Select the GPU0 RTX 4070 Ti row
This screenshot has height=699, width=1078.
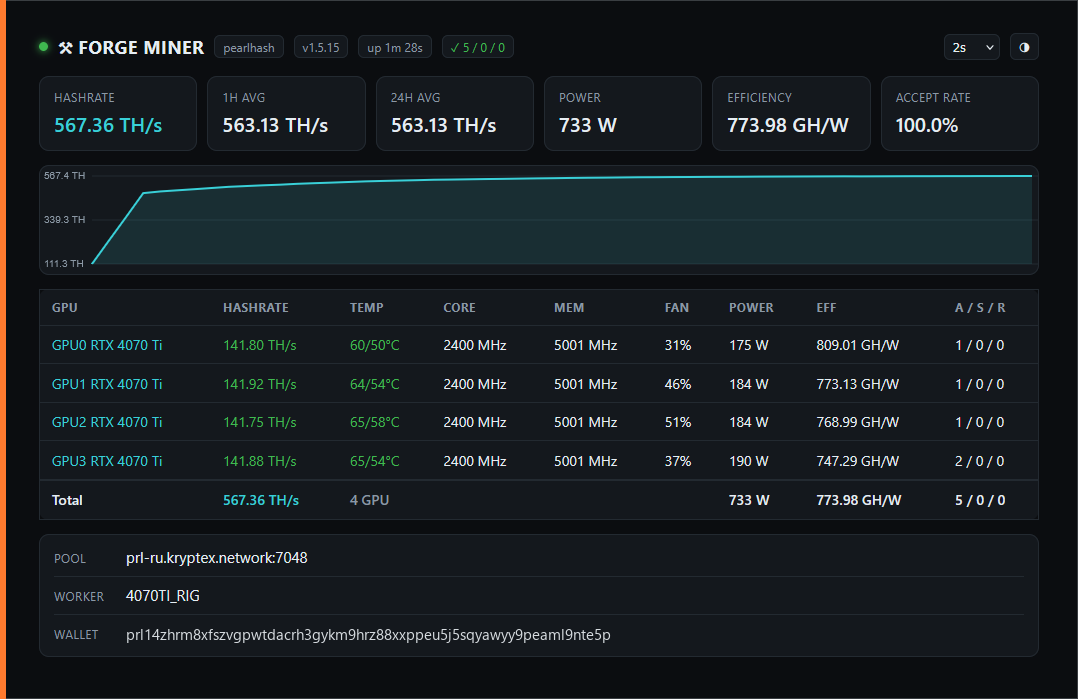(538, 345)
